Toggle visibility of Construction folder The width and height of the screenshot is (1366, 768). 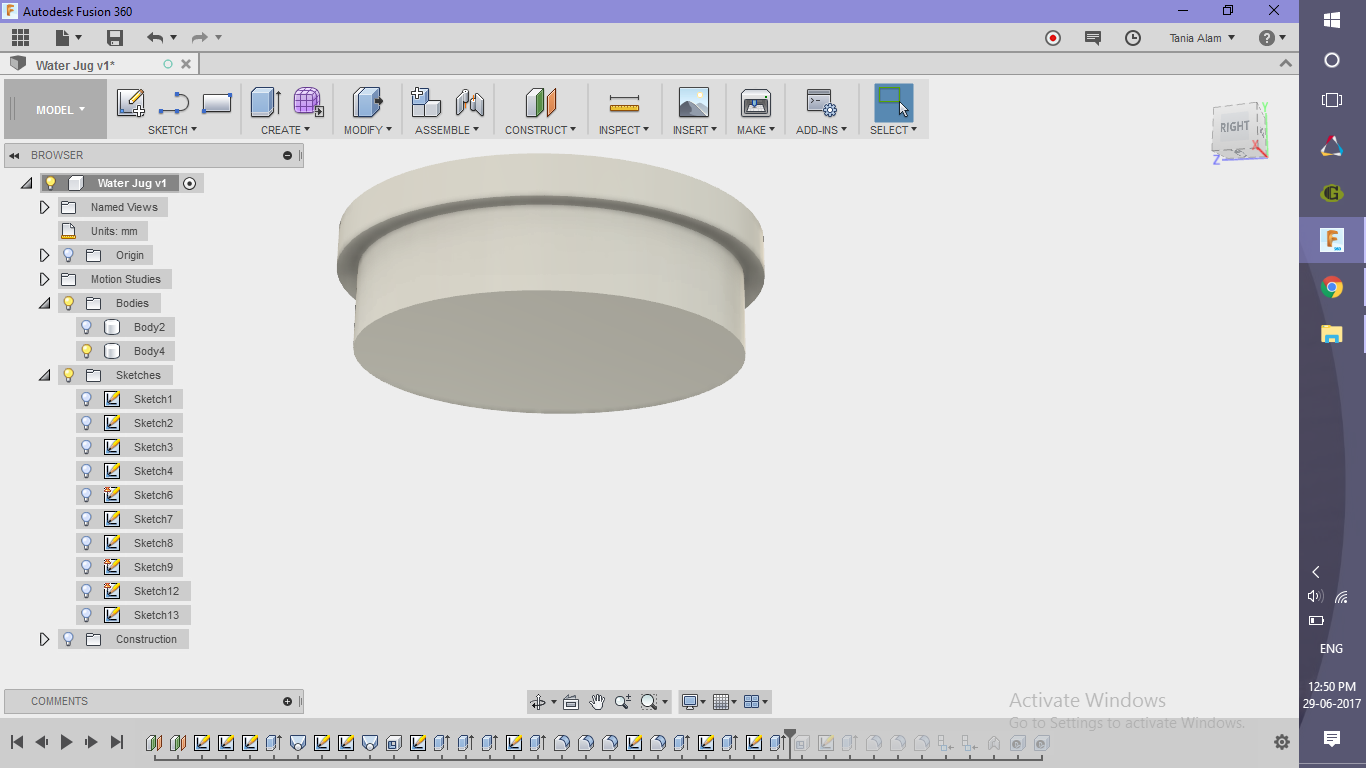[x=68, y=639]
